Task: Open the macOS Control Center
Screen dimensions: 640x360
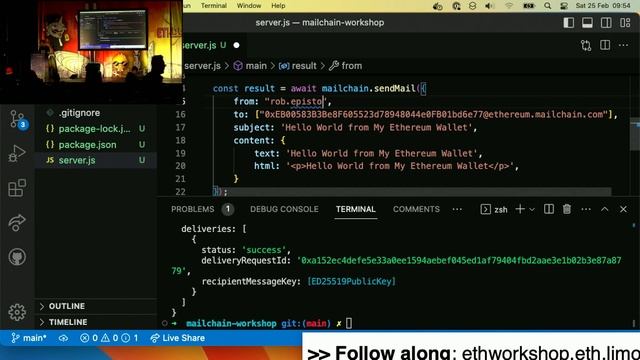Action: coord(564,6)
